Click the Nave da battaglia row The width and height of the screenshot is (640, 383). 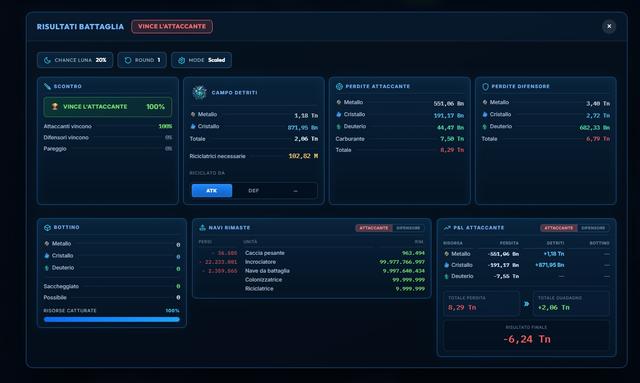[x=311, y=271]
